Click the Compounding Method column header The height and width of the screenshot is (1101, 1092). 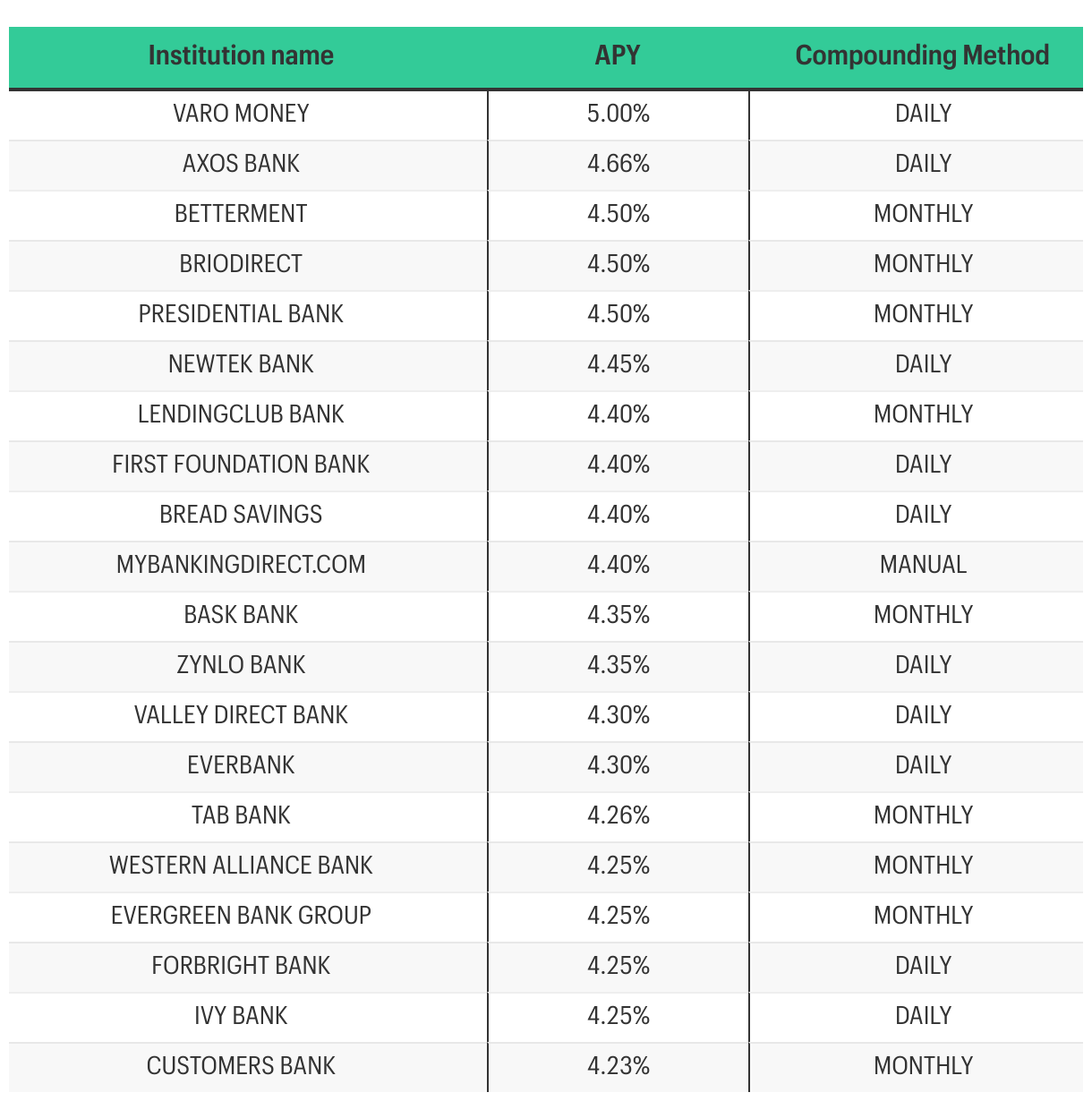click(x=922, y=55)
